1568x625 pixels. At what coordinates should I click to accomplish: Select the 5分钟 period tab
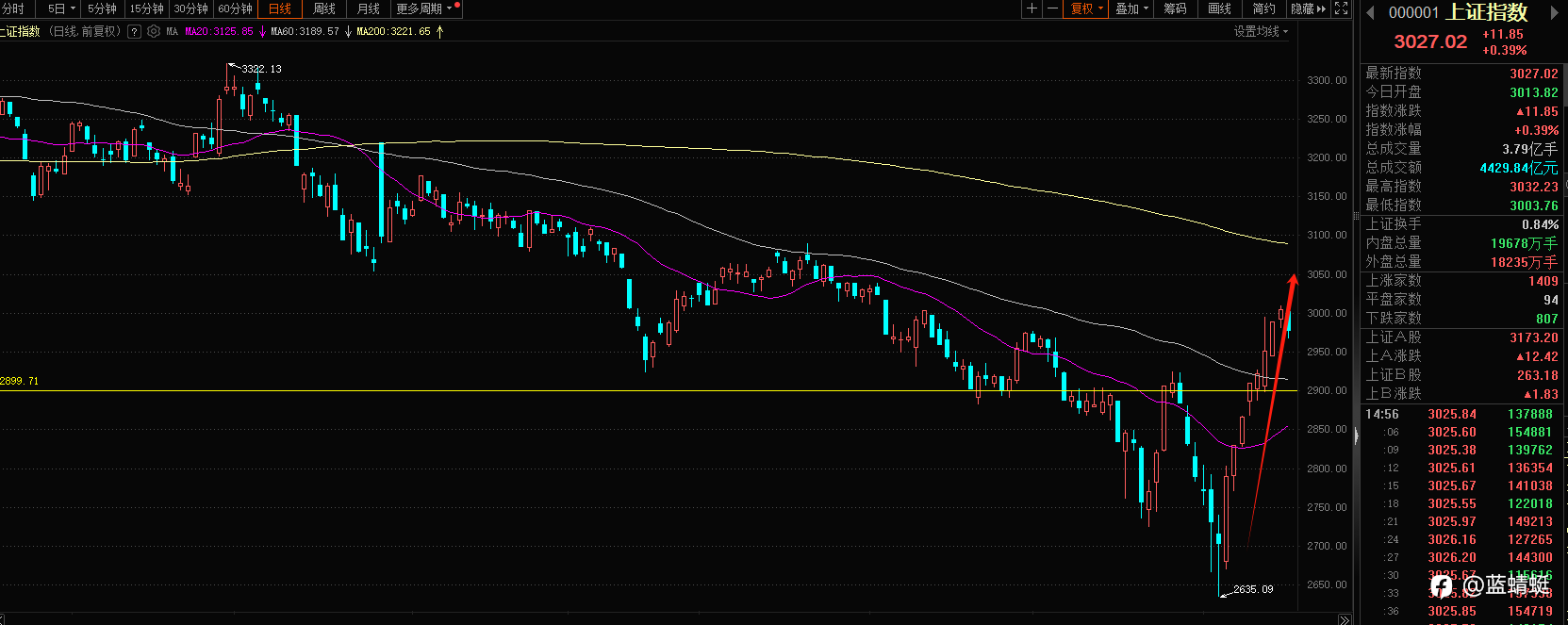click(x=102, y=8)
